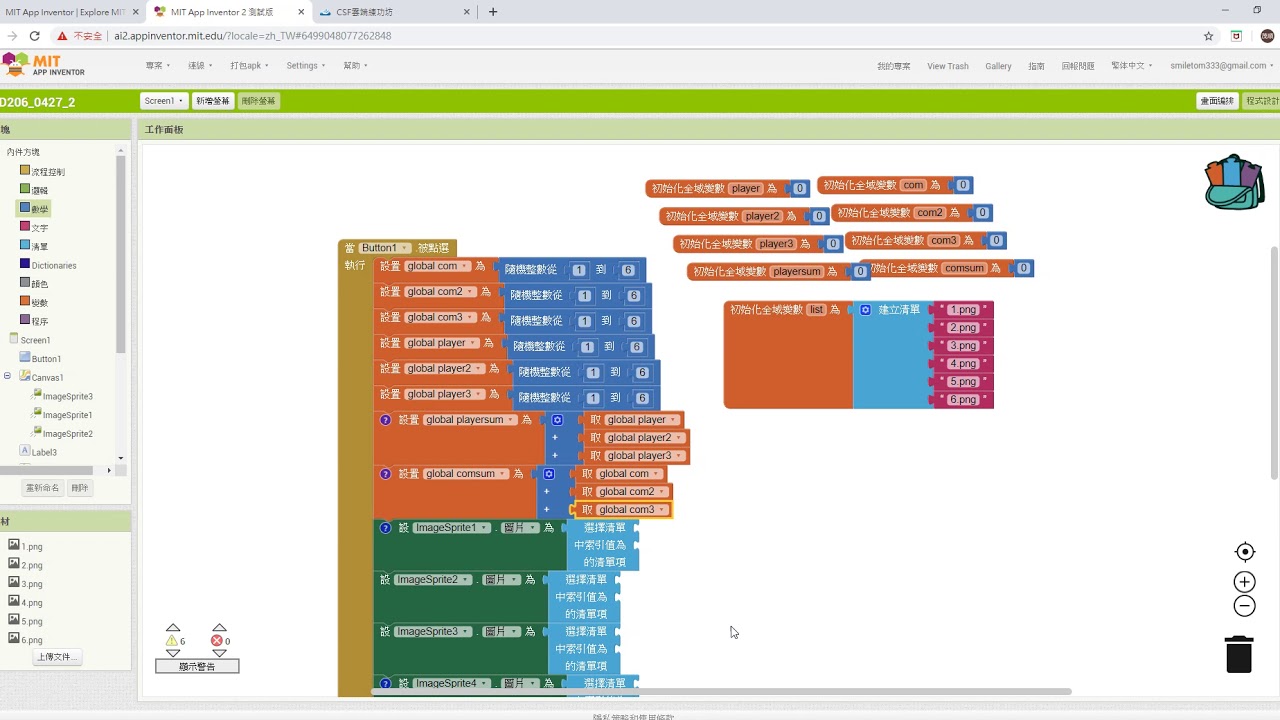
Task: Select Button1 in the component tree
Action: pos(40,358)
